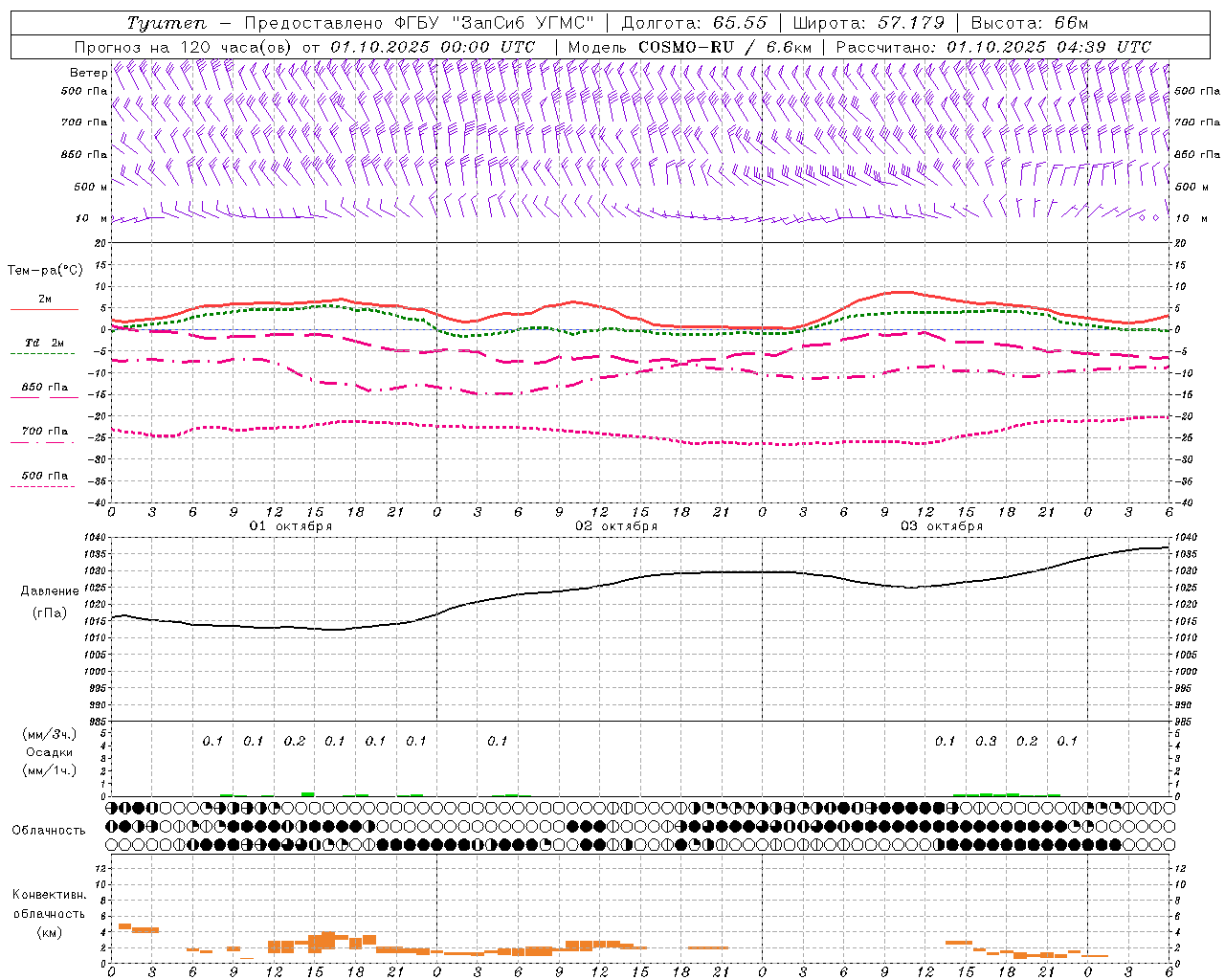This screenshot has width=1225, height=980.
Task: Click the "Тем-ра(°C)" temperature panel label
Action: 45,271
